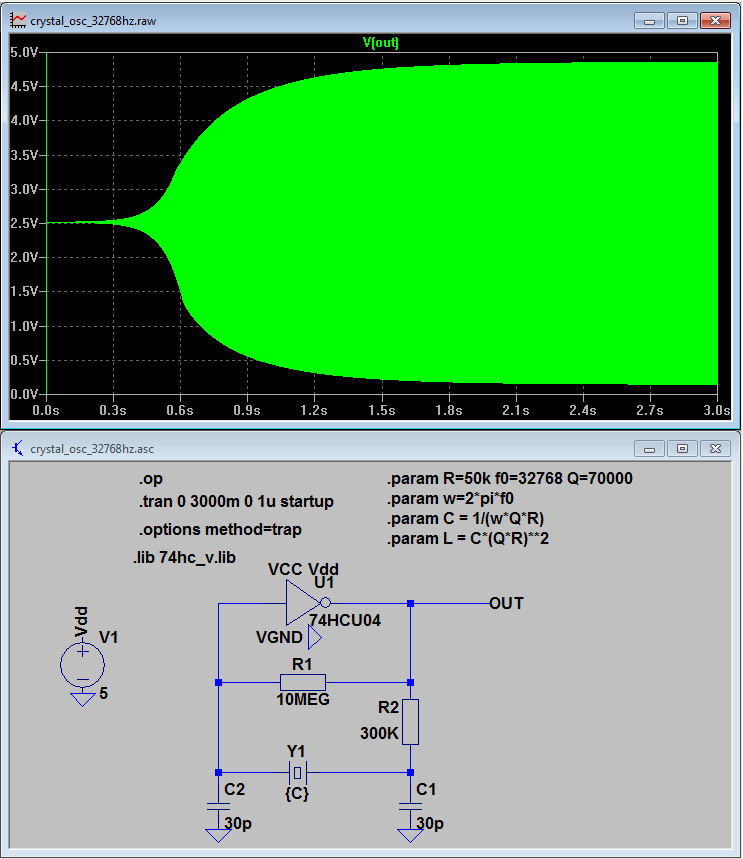Click the 0.6s label on time axis

(180, 410)
